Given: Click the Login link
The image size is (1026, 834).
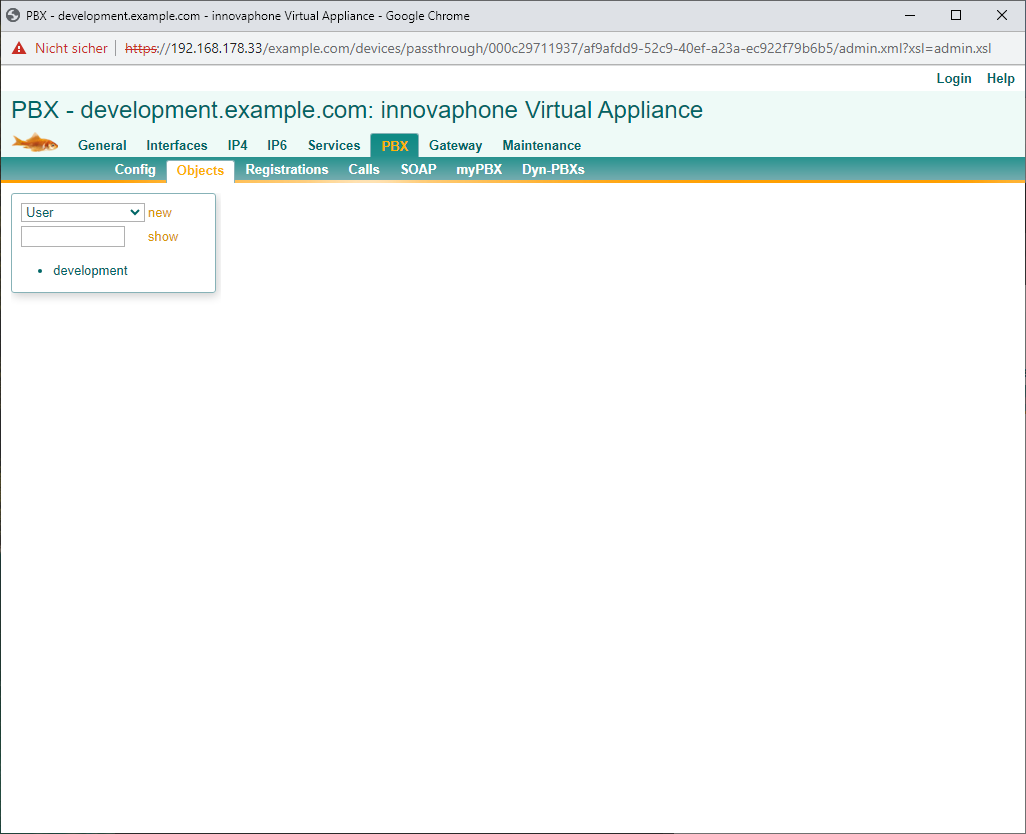Looking at the screenshot, I should click(953, 78).
